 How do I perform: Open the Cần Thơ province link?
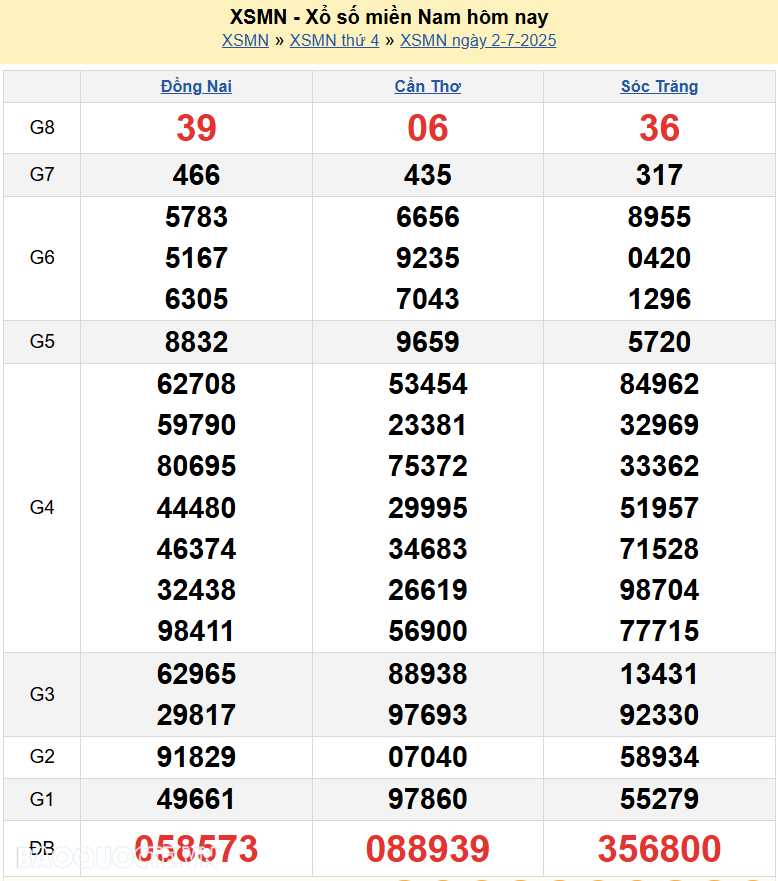pyautogui.click(x=428, y=87)
